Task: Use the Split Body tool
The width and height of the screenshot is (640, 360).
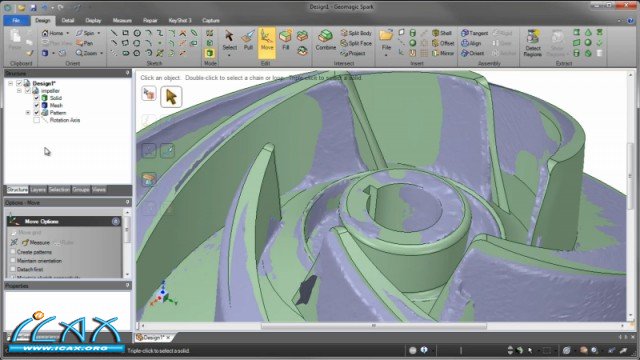Action: [x=356, y=33]
